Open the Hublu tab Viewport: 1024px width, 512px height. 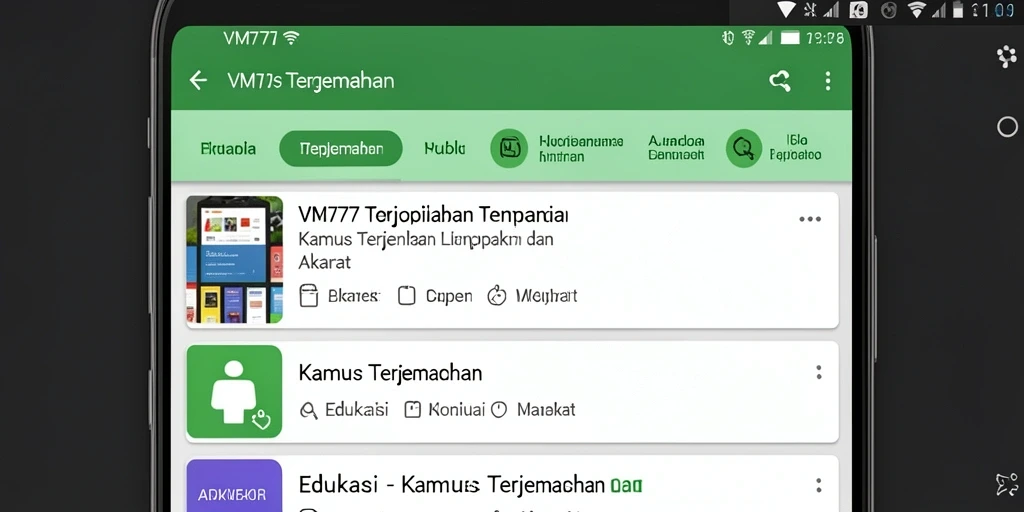445,148
